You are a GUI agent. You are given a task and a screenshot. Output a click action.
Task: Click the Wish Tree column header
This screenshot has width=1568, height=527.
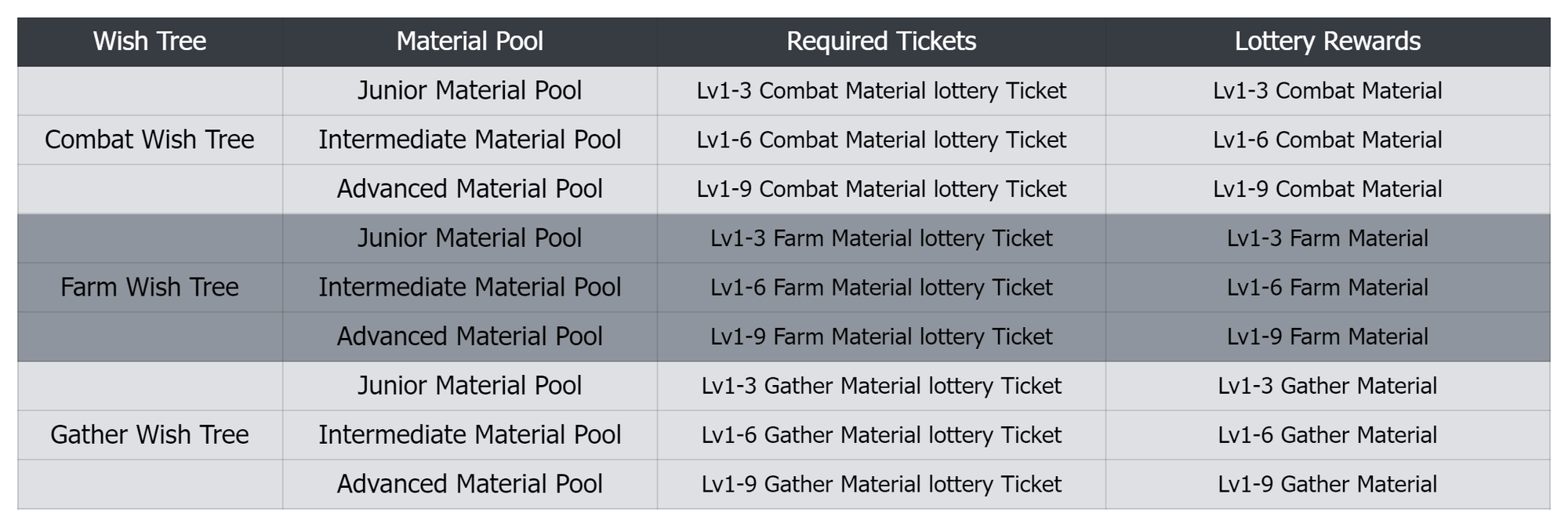[x=150, y=42]
